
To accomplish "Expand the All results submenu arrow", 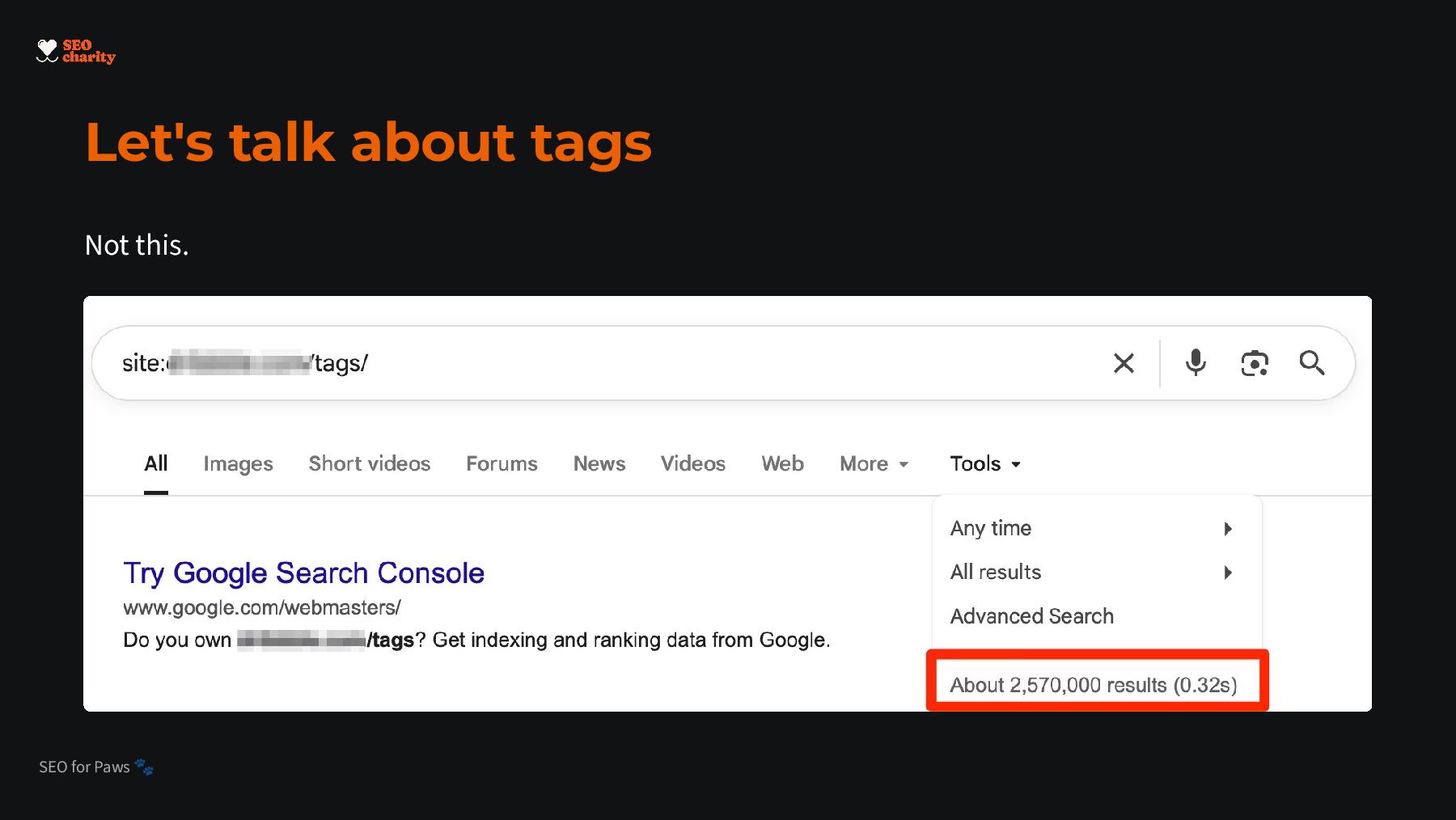I will point(1228,573).
